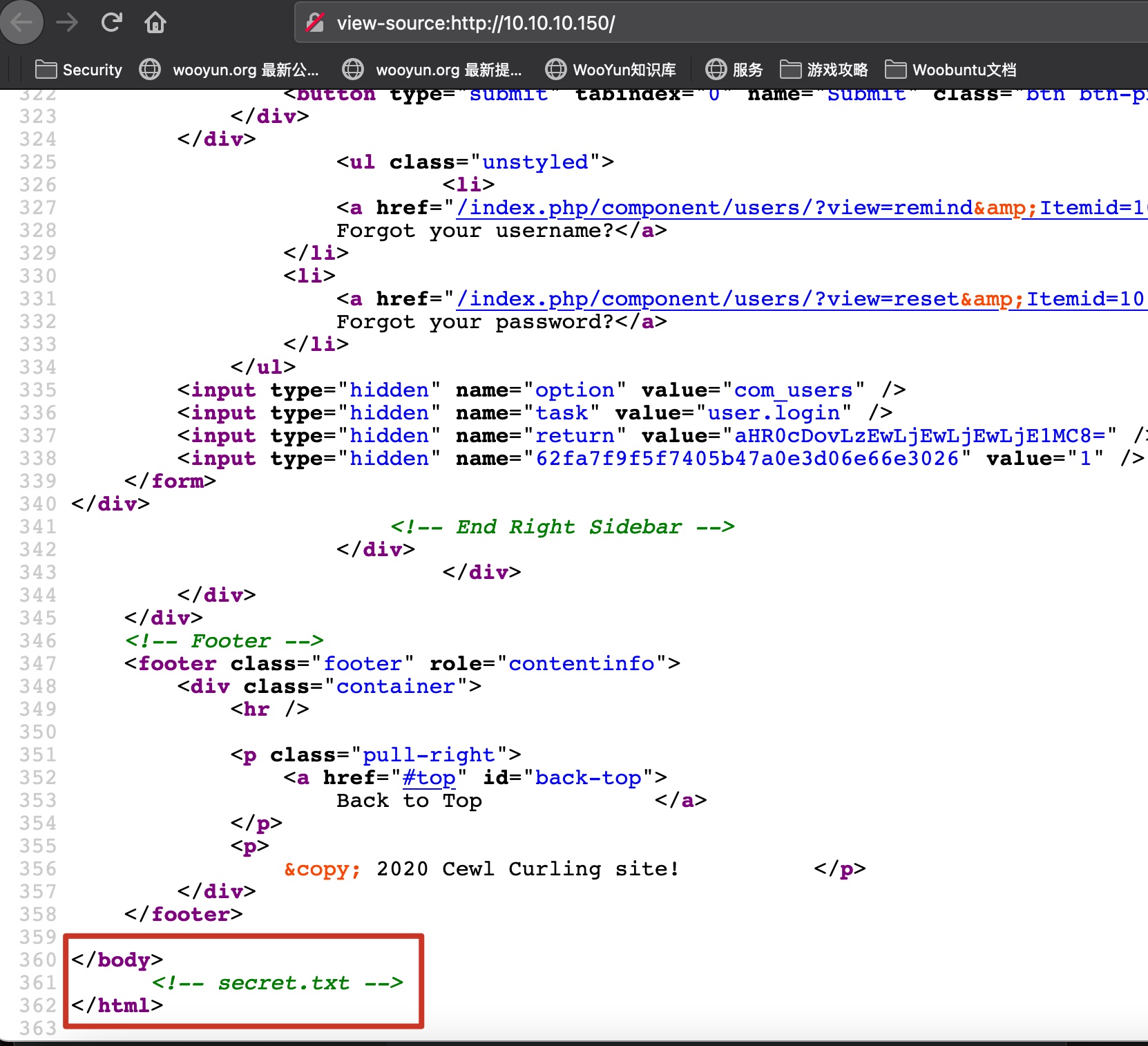Click the "Back to Top" text on line 353
Screen dimensions: 1148x1046
(410, 801)
